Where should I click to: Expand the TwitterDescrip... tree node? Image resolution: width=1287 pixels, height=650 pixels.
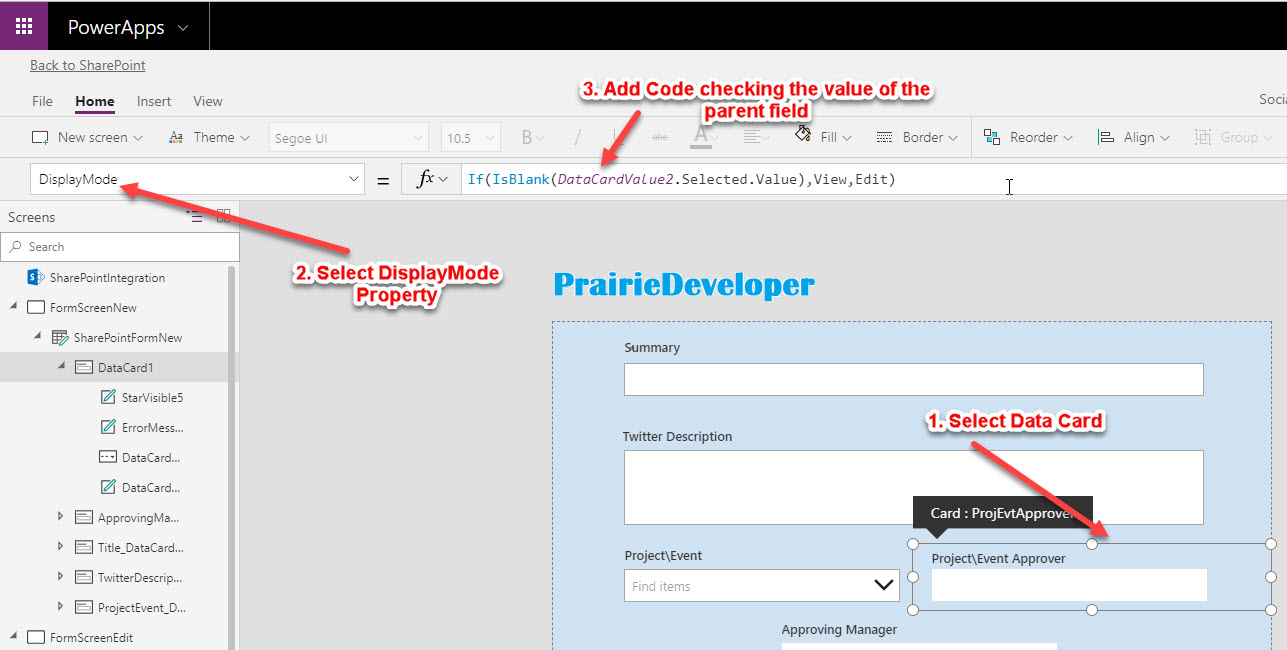(x=61, y=576)
